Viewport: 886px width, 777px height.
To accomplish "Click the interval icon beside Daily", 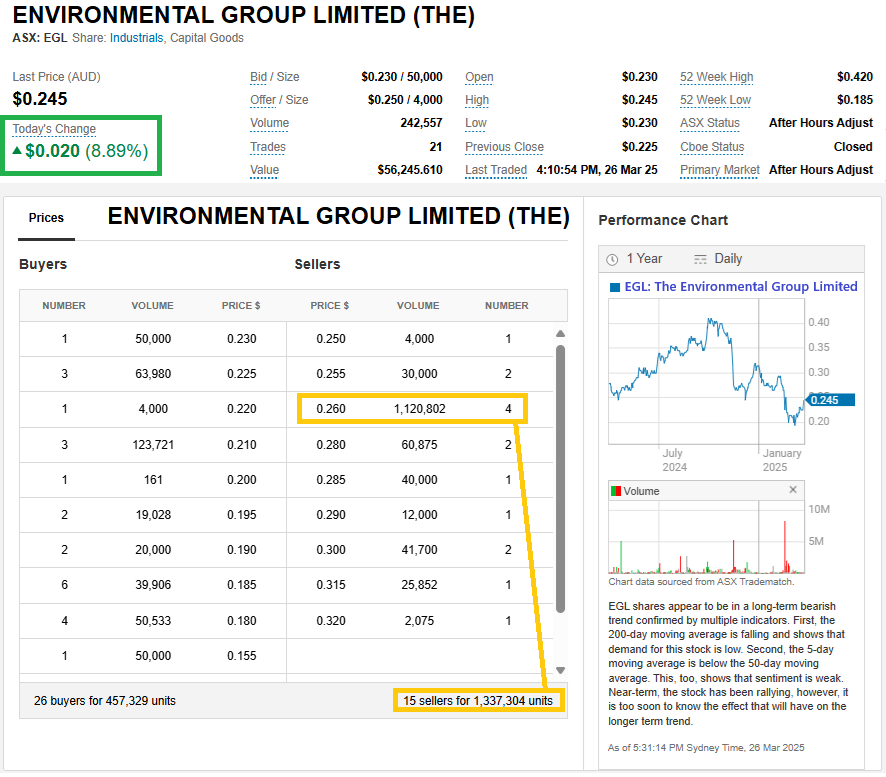I will tap(700, 259).
